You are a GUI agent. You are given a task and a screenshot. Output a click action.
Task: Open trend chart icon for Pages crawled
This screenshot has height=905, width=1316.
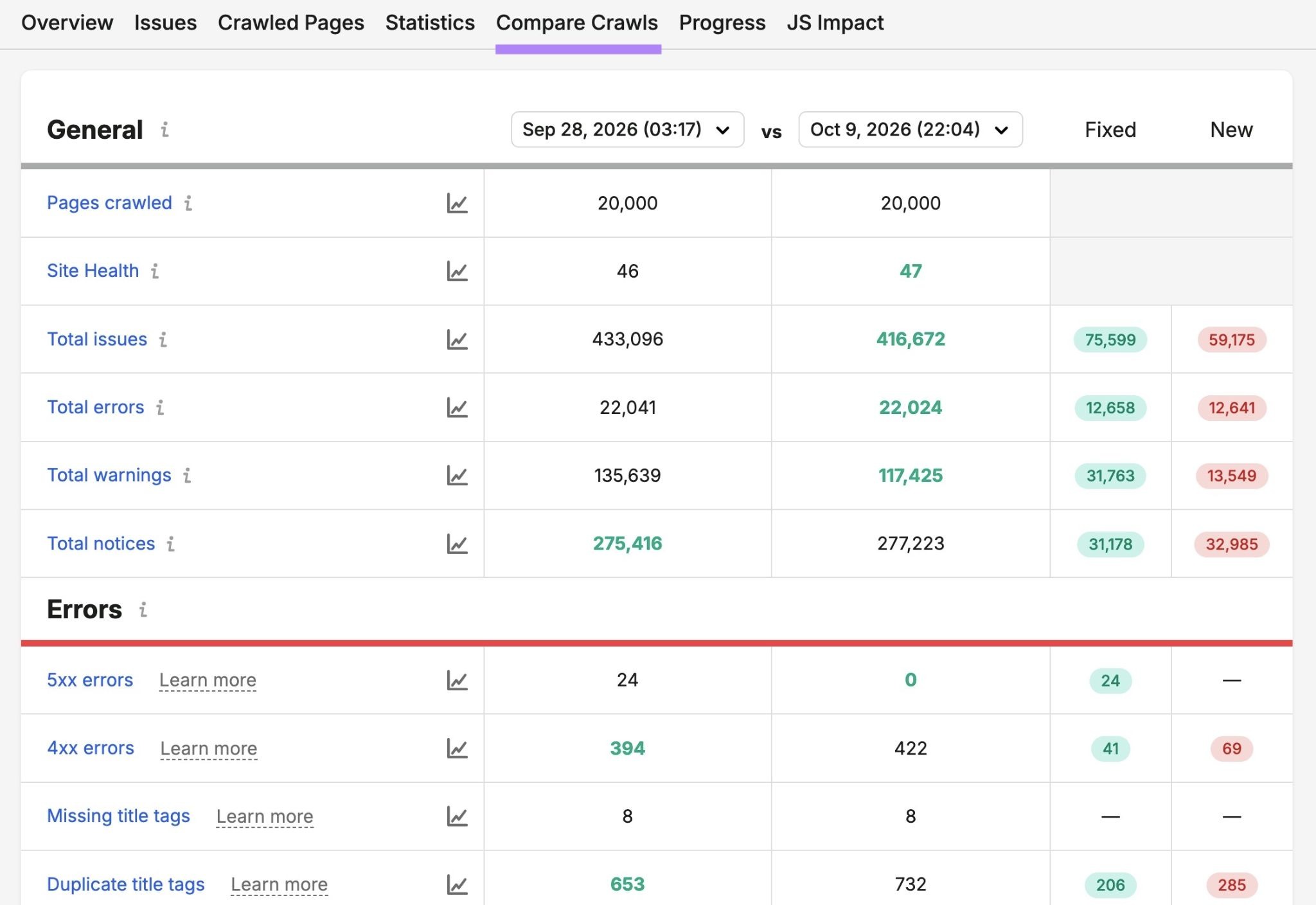click(x=457, y=203)
